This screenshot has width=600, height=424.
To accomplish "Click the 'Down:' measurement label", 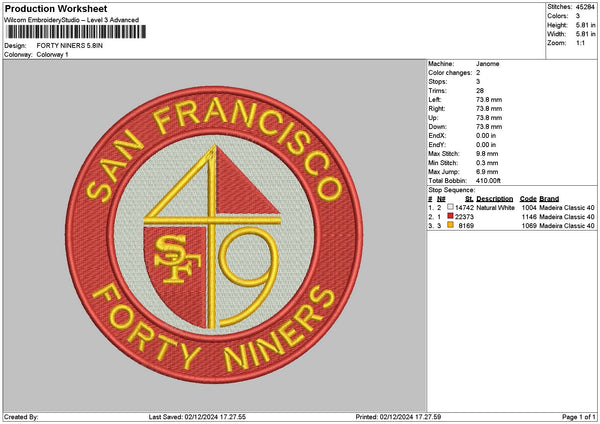I will [x=437, y=127].
